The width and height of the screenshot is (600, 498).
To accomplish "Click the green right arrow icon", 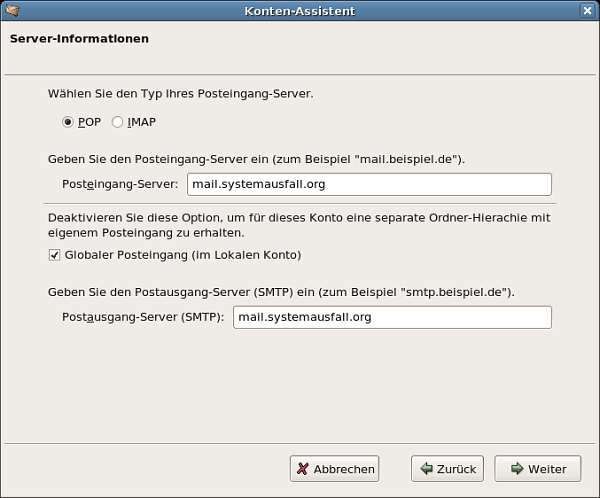I will tap(517, 468).
